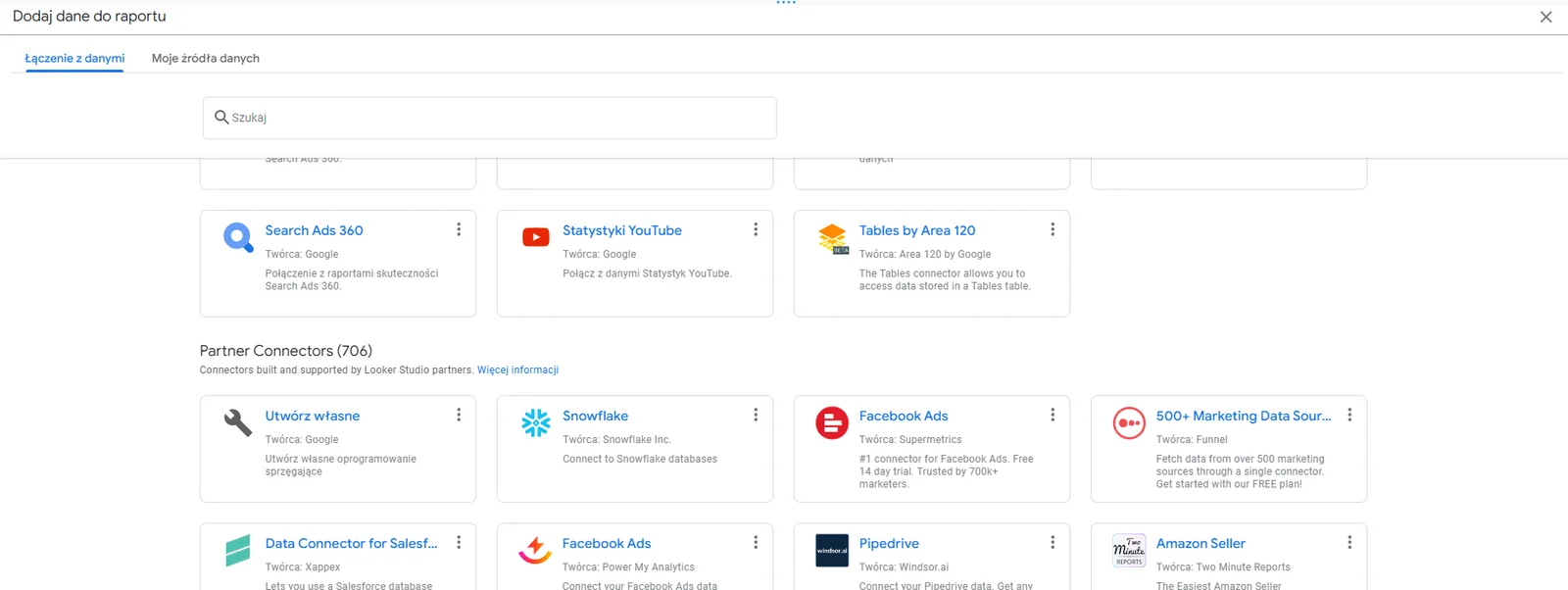Open more options for Power My Analytics Facebook Ads
This screenshot has width=1568, height=590.
pyautogui.click(x=756, y=542)
